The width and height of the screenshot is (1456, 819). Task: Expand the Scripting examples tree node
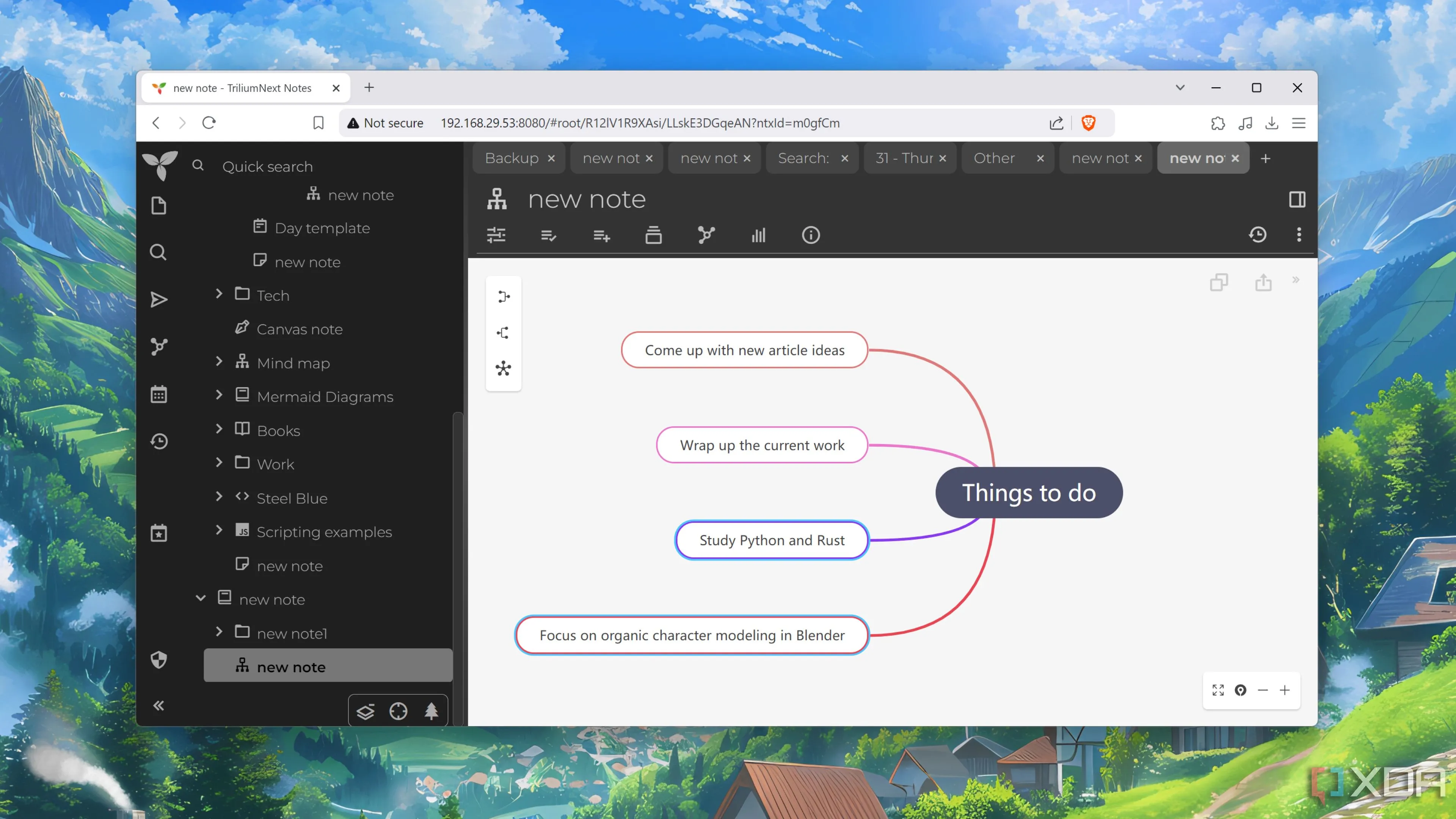point(219,530)
